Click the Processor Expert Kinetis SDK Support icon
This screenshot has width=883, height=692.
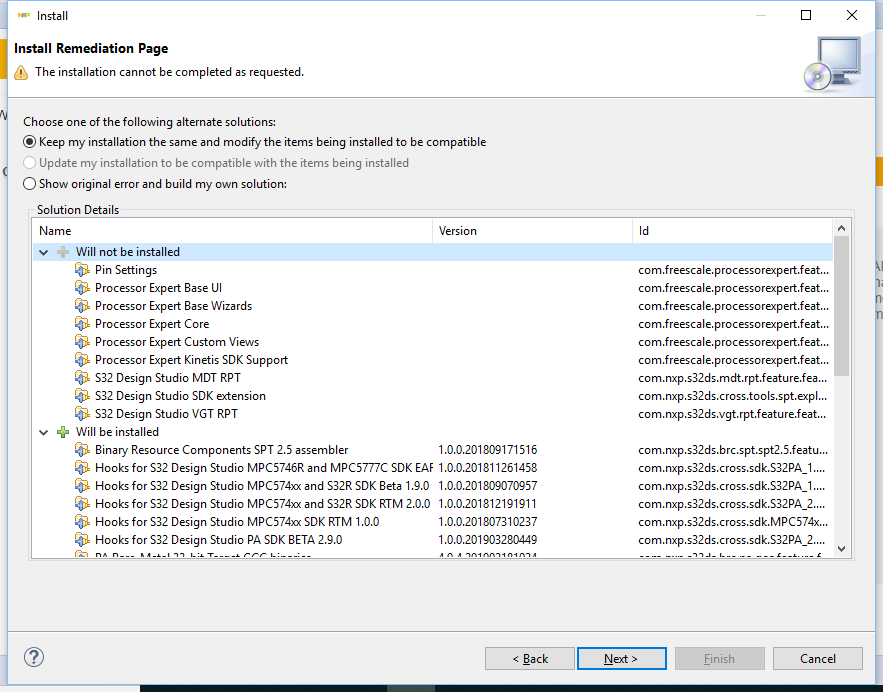click(x=82, y=360)
